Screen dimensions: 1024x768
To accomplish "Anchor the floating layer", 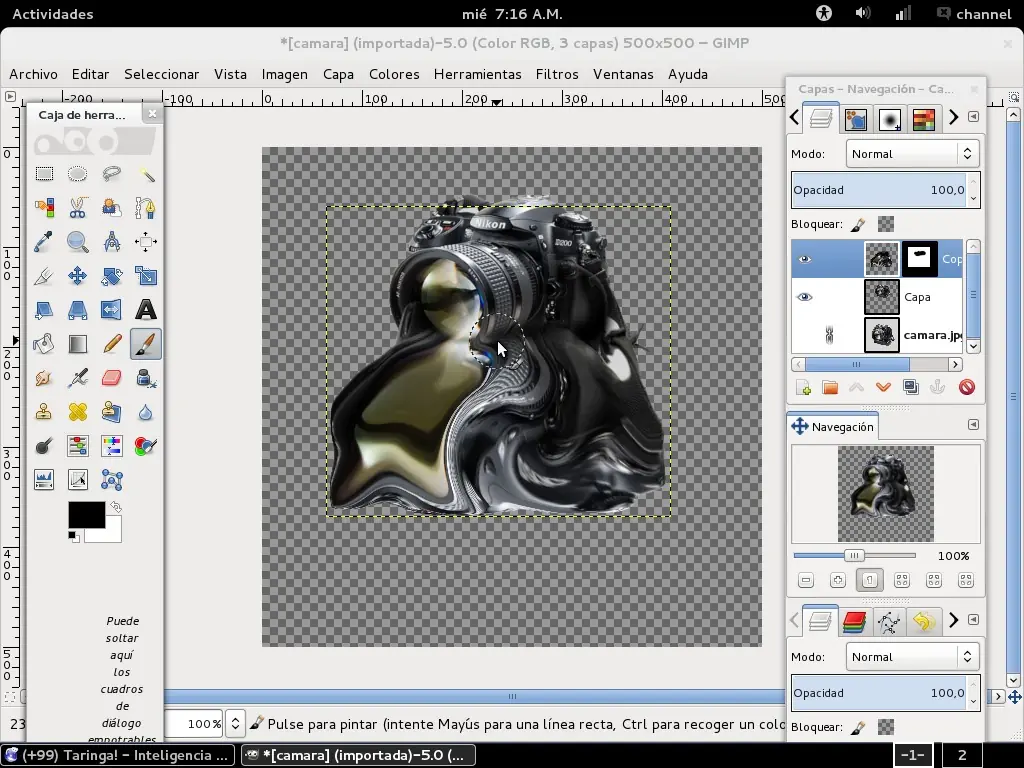I will click(938, 387).
